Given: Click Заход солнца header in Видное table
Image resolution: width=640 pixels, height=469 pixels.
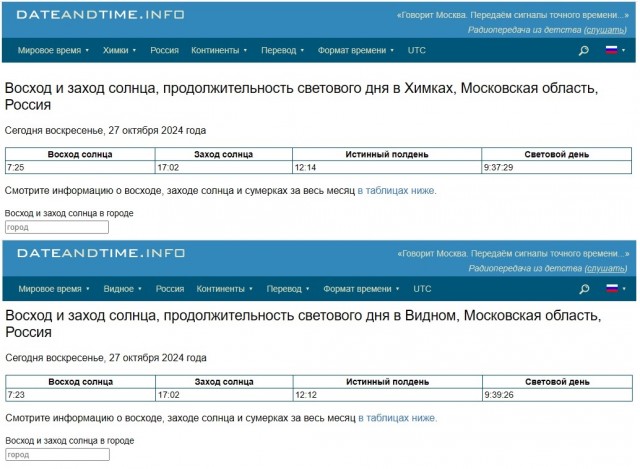Looking at the screenshot, I should click(x=224, y=382).
